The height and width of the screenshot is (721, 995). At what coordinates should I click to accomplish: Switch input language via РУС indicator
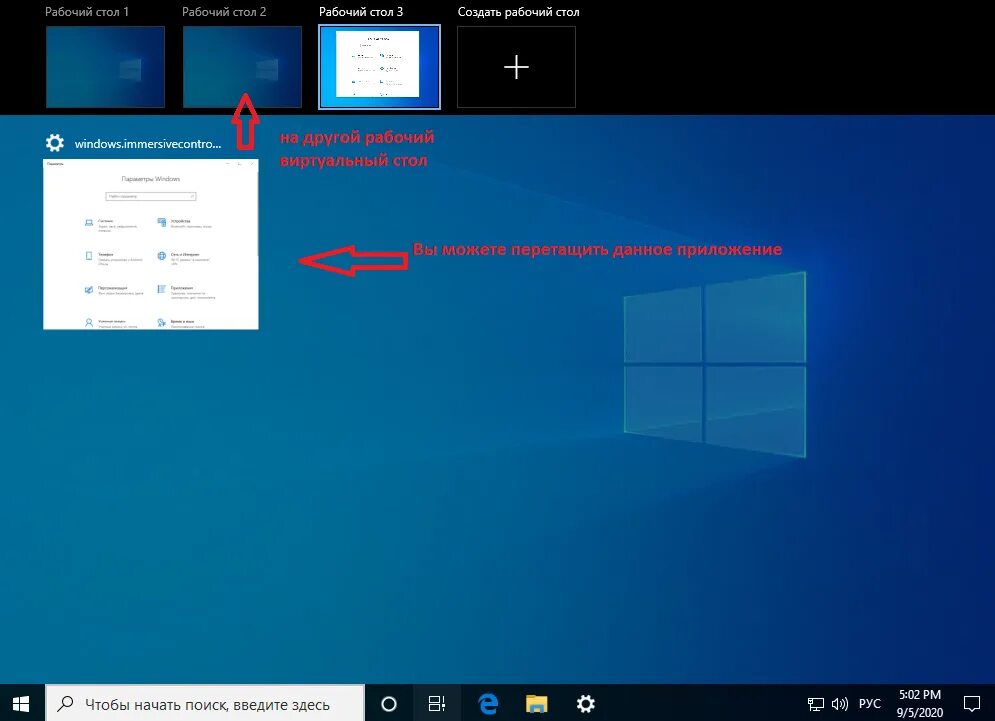869,704
